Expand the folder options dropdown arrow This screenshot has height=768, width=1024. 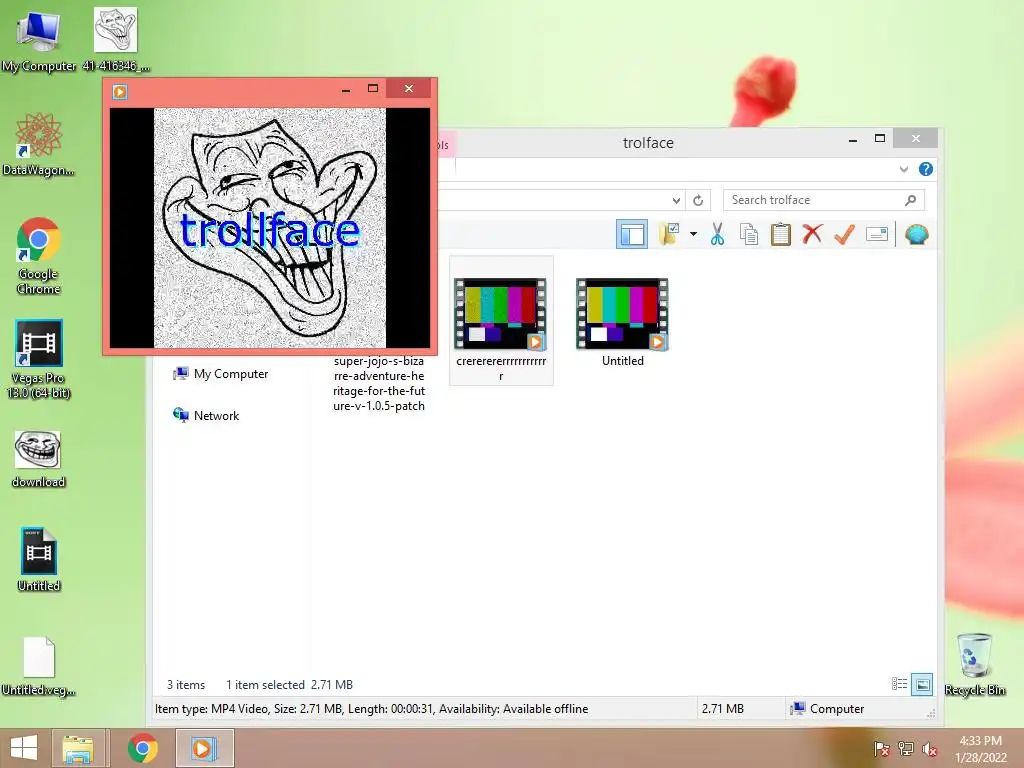[693, 234]
